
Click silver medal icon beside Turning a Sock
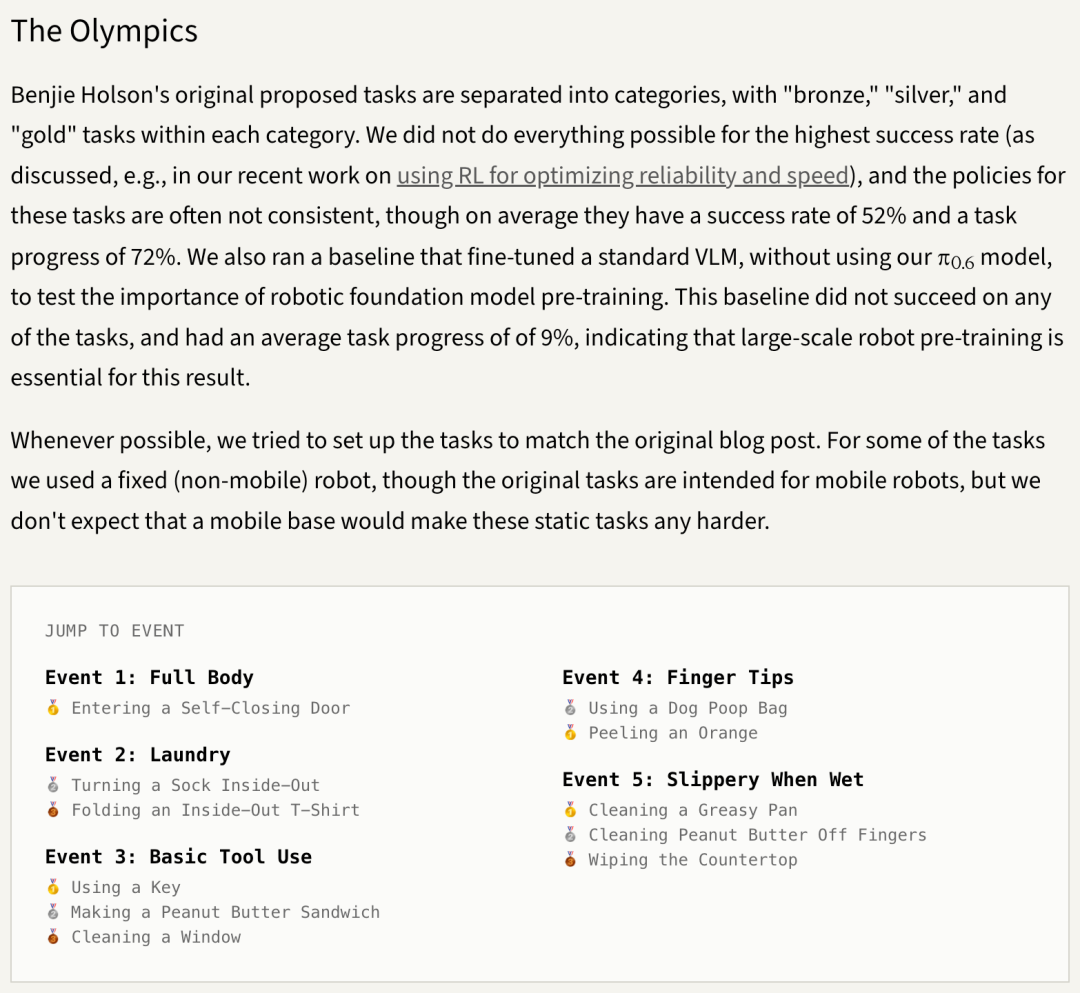[x=53, y=785]
